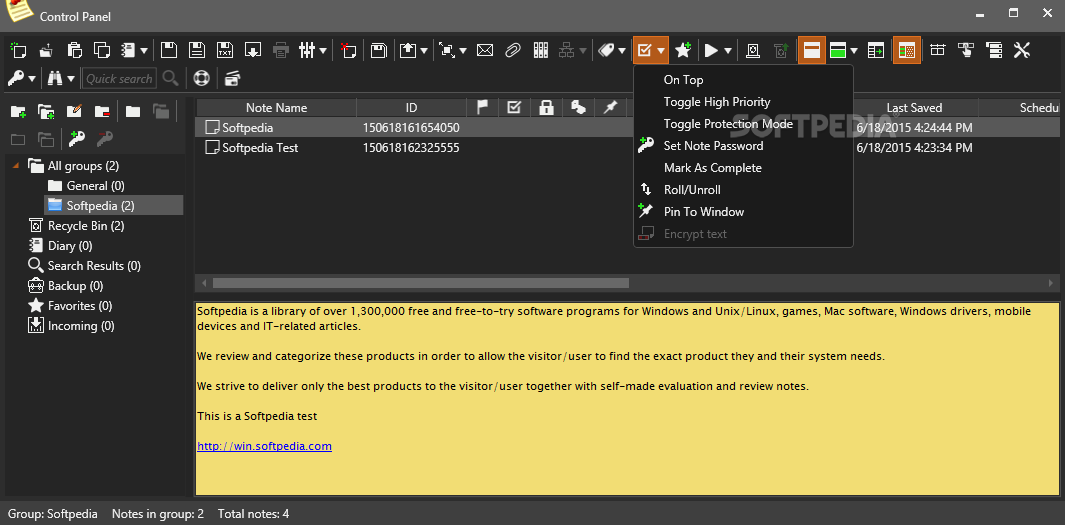1065x525 pixels.
Task: Collapse the All groups tree node
Action: (15, 166)
